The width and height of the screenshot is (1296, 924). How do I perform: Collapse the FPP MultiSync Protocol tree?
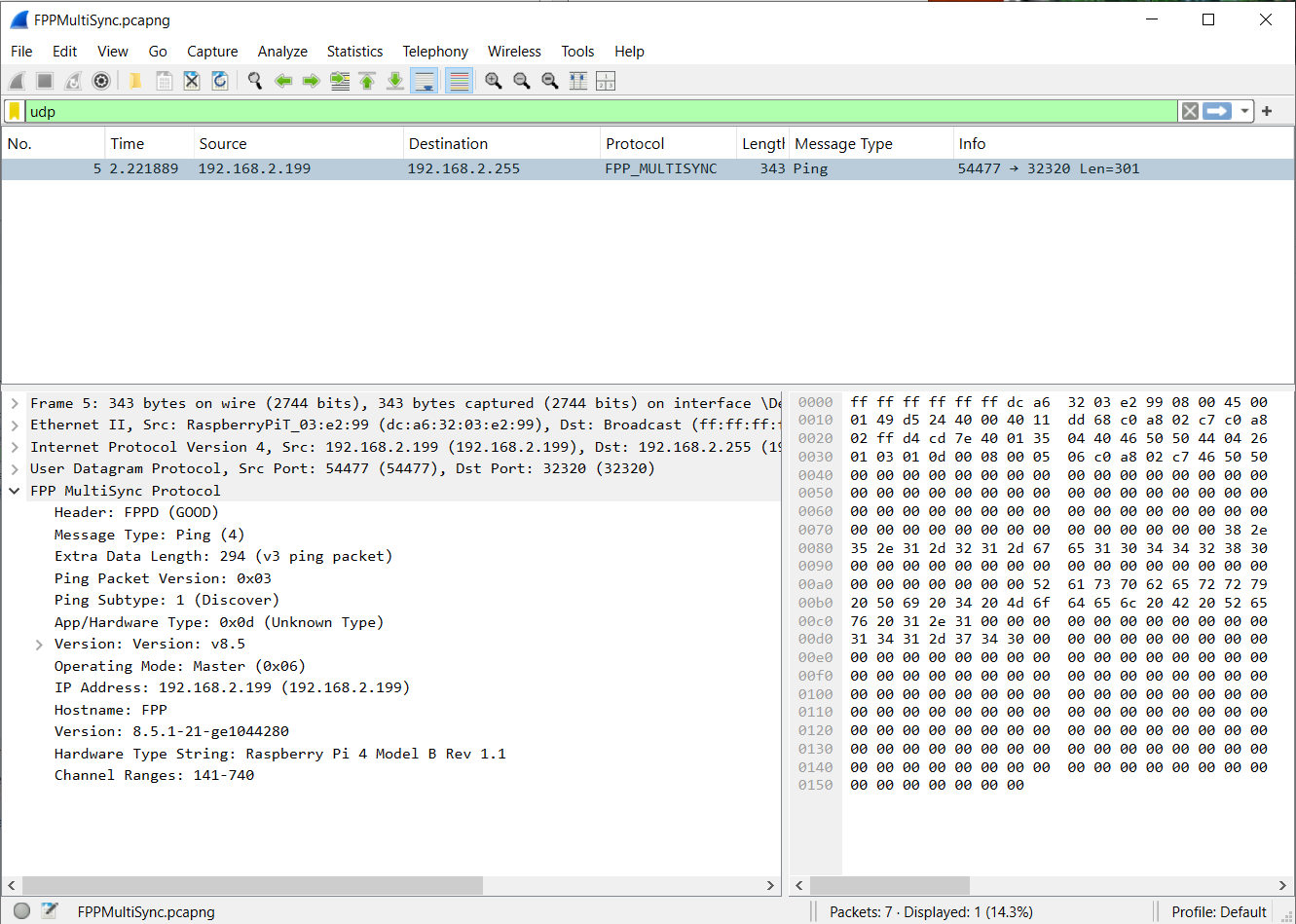click(14, 491)
